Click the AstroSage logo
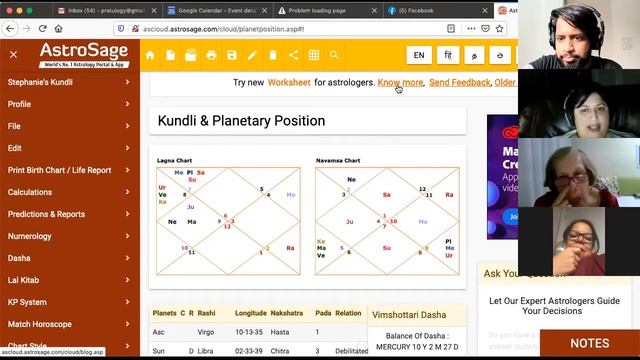Image resolution: width=640 pixels, height=360 pixels. click(x=84, y=54)
